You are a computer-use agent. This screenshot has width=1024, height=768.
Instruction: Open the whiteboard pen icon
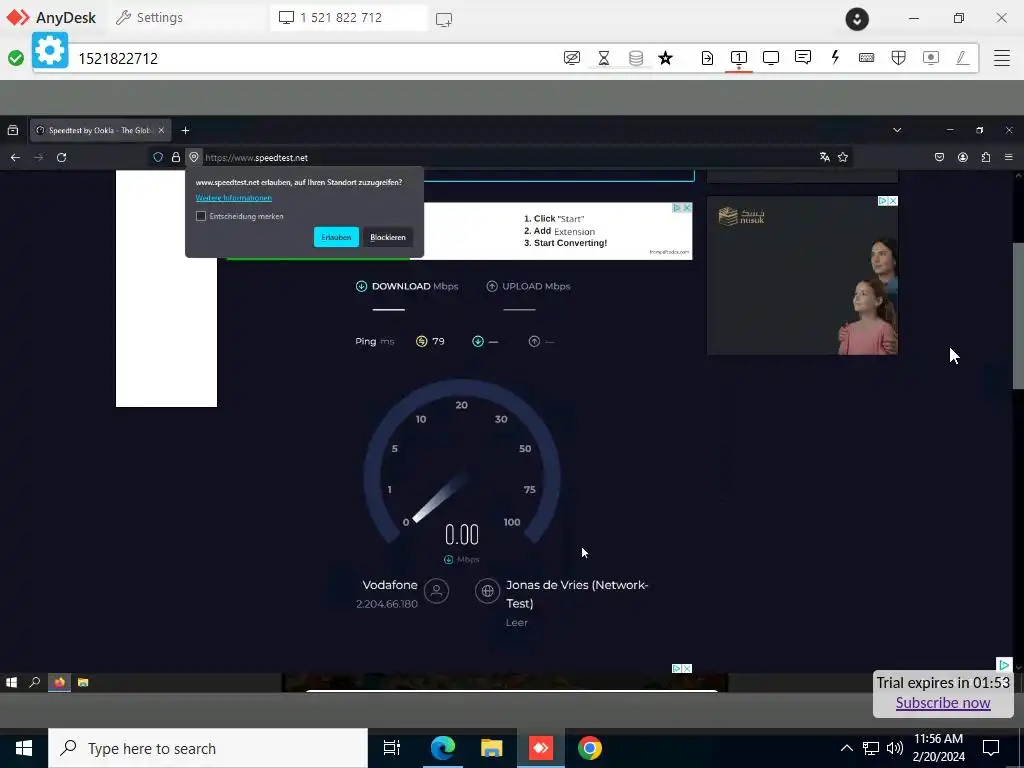[962, 58]
